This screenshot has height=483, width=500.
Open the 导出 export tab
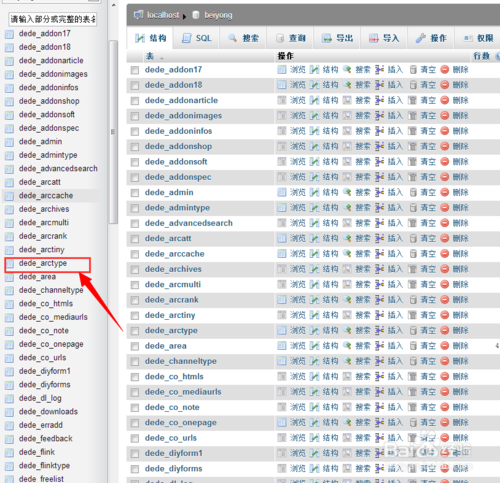point(337,38)
